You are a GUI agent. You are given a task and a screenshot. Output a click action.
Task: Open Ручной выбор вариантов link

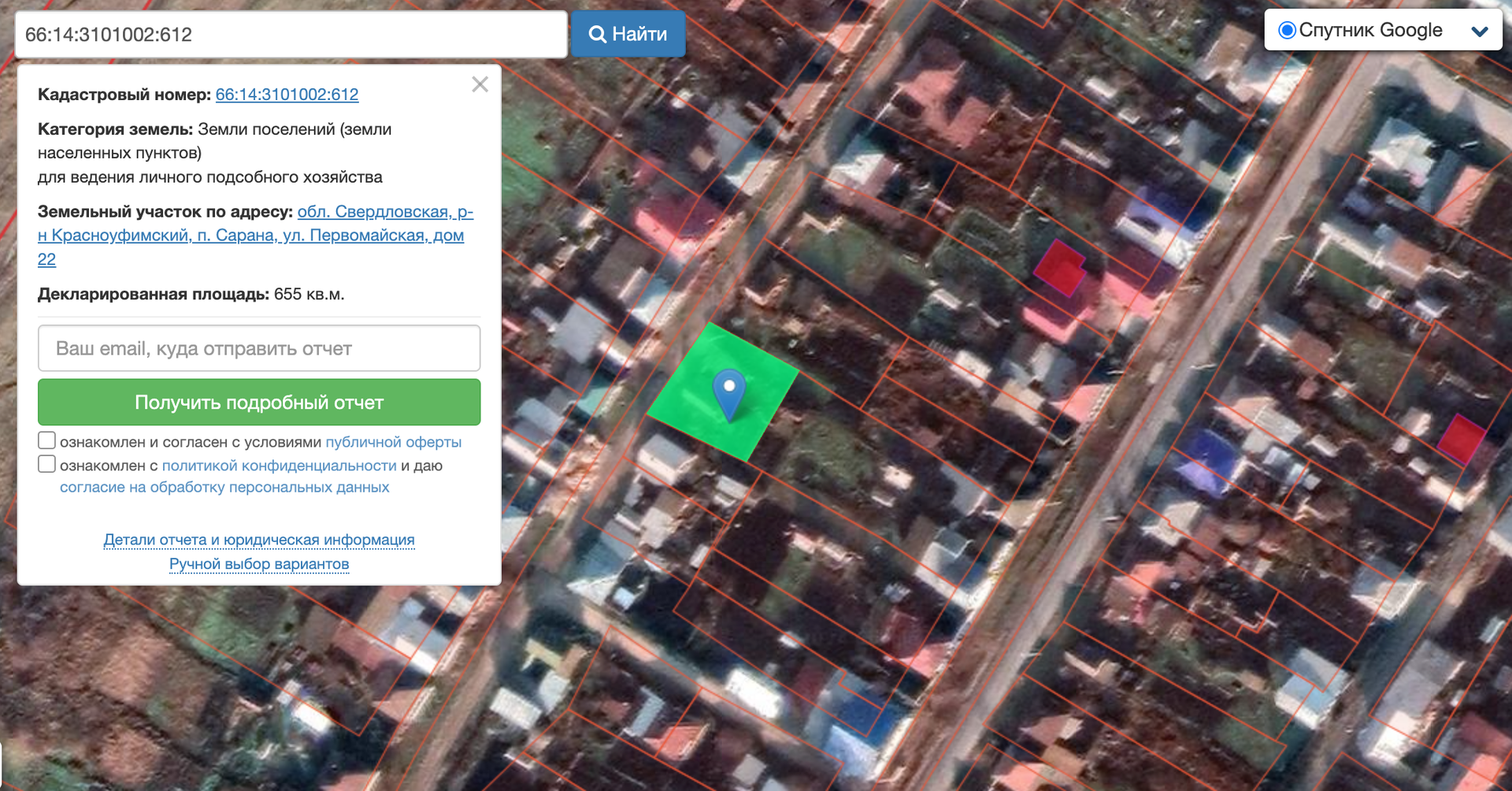pos(259,564)
